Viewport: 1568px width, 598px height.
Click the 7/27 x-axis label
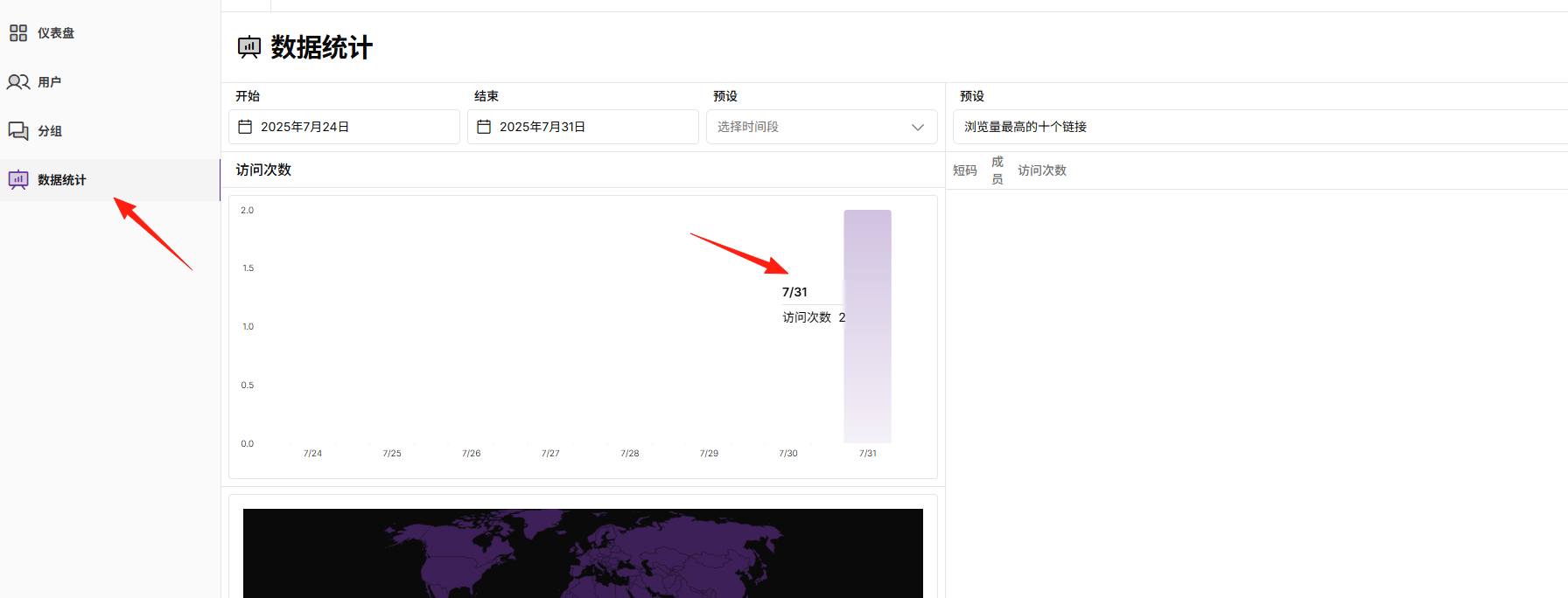click(x=550, y=454)
